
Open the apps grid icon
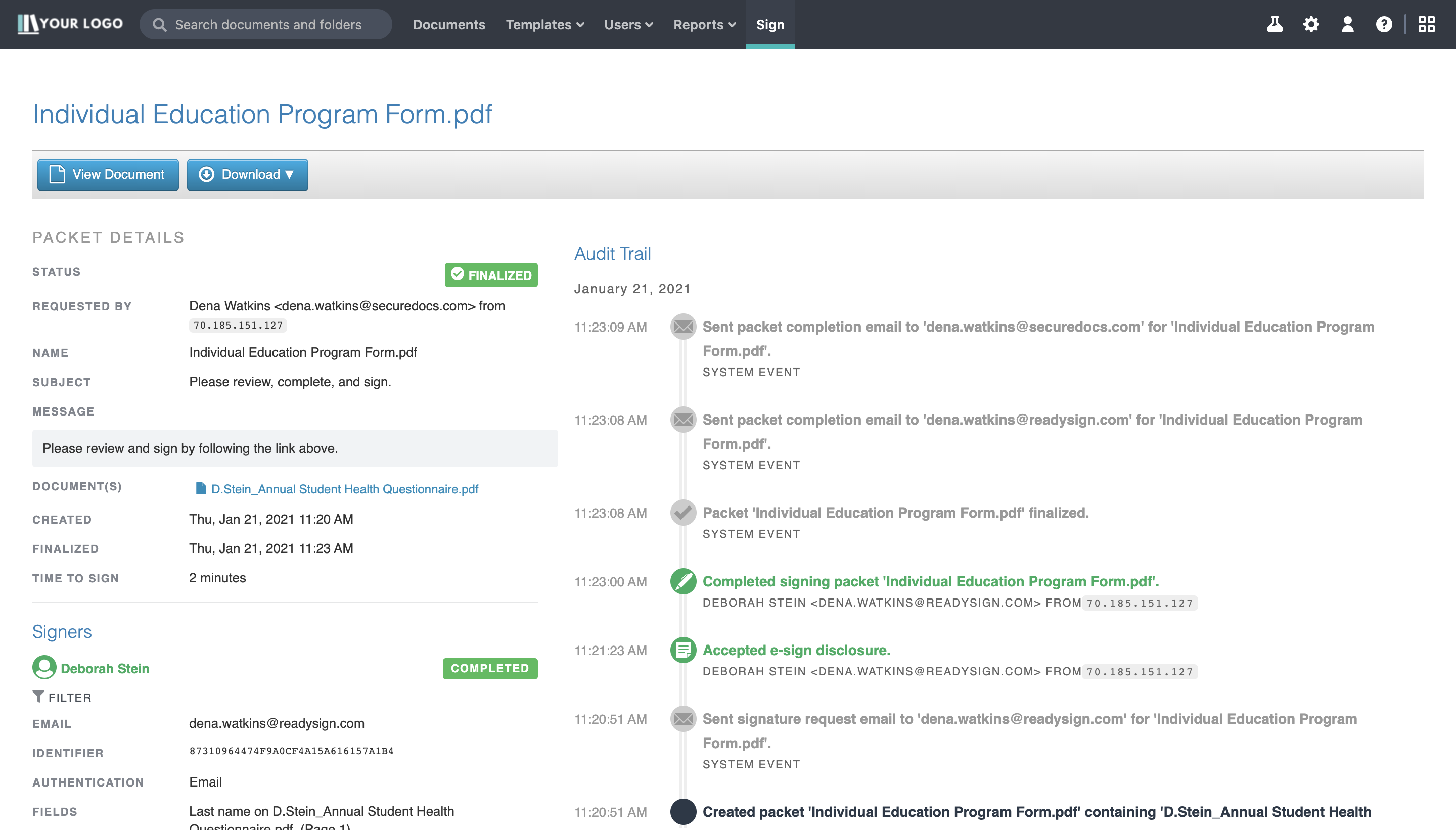click(1426, 24)
